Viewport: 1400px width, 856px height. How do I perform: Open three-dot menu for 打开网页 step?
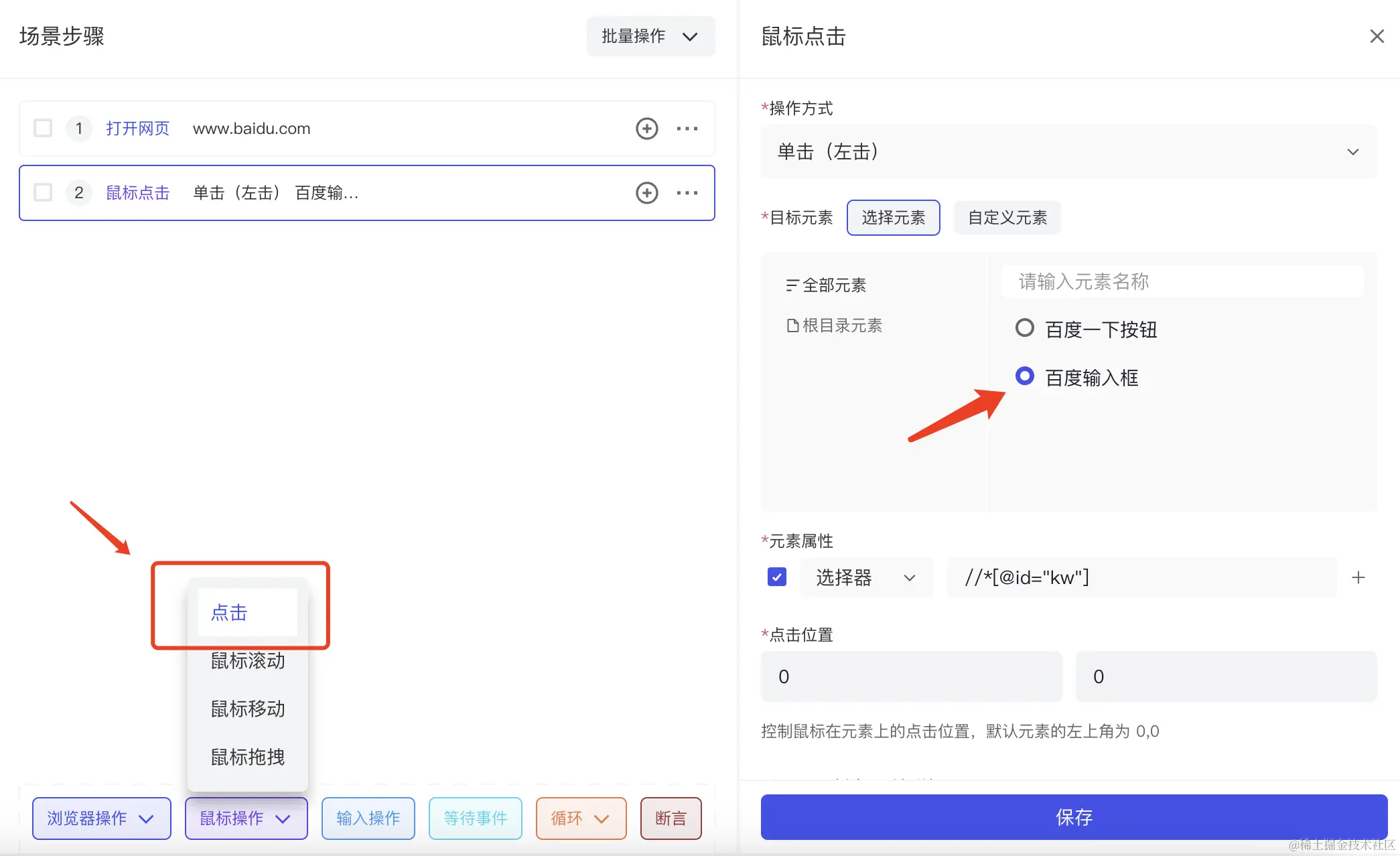click(687, 129)
